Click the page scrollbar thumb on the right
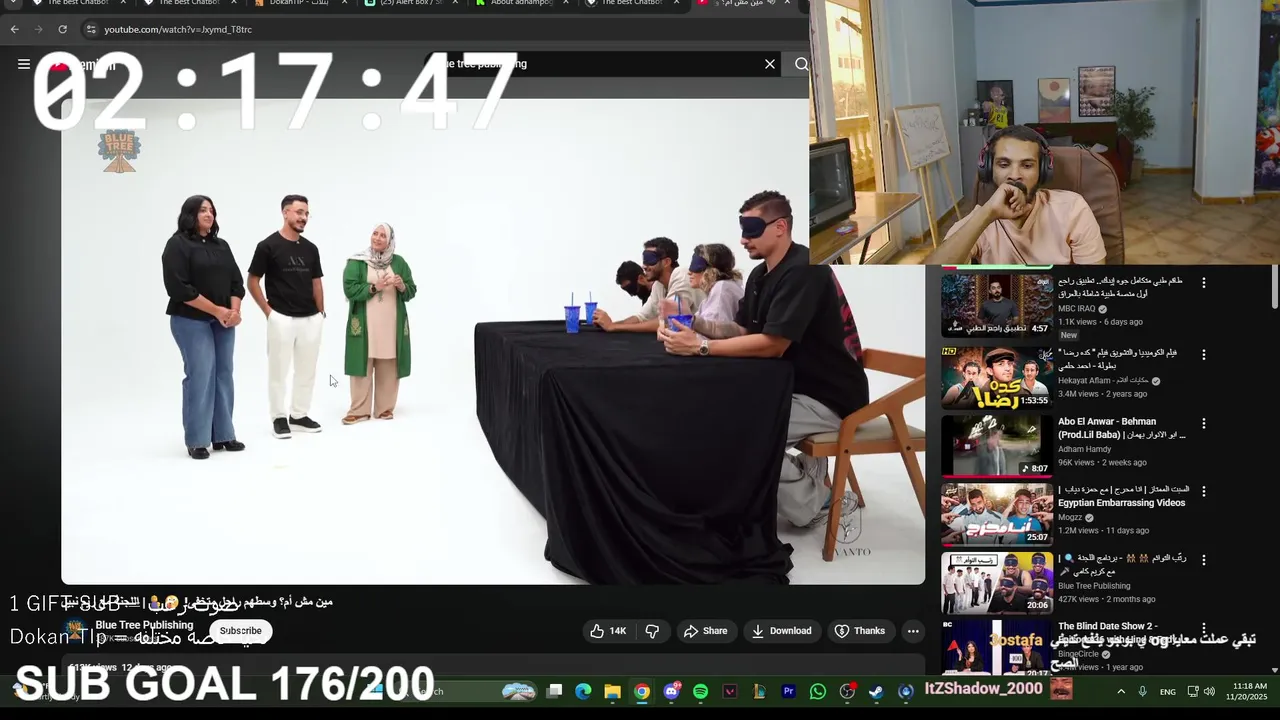The height and width of the screenshot is (720, 1280). click(x=1274, y=288)
